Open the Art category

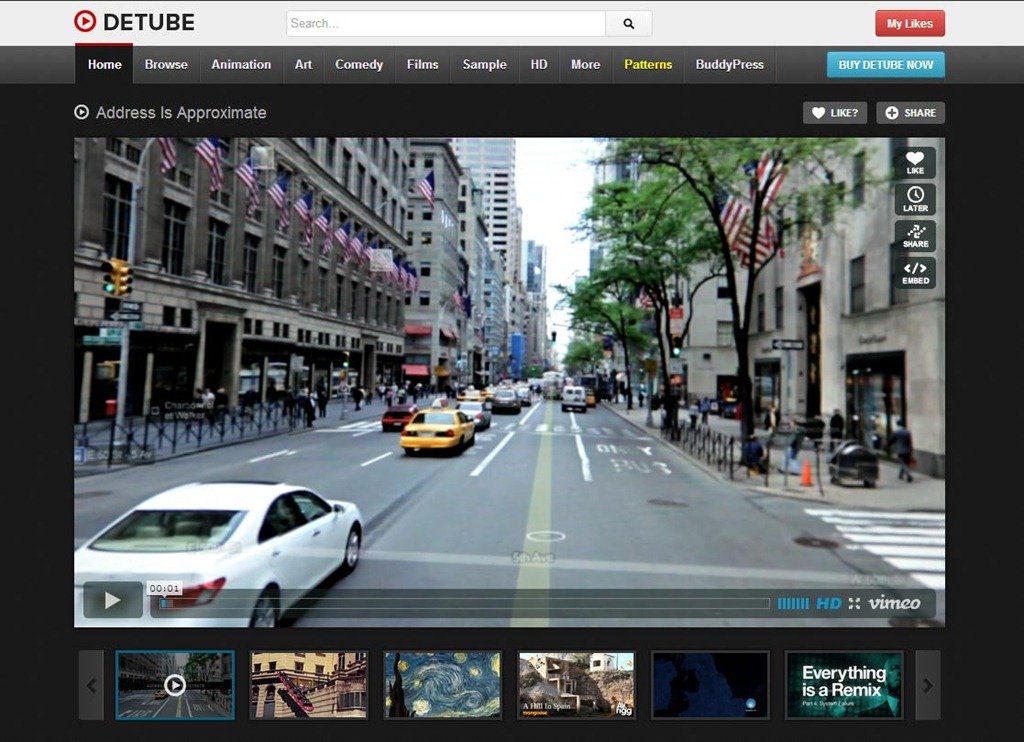[303, 65]
